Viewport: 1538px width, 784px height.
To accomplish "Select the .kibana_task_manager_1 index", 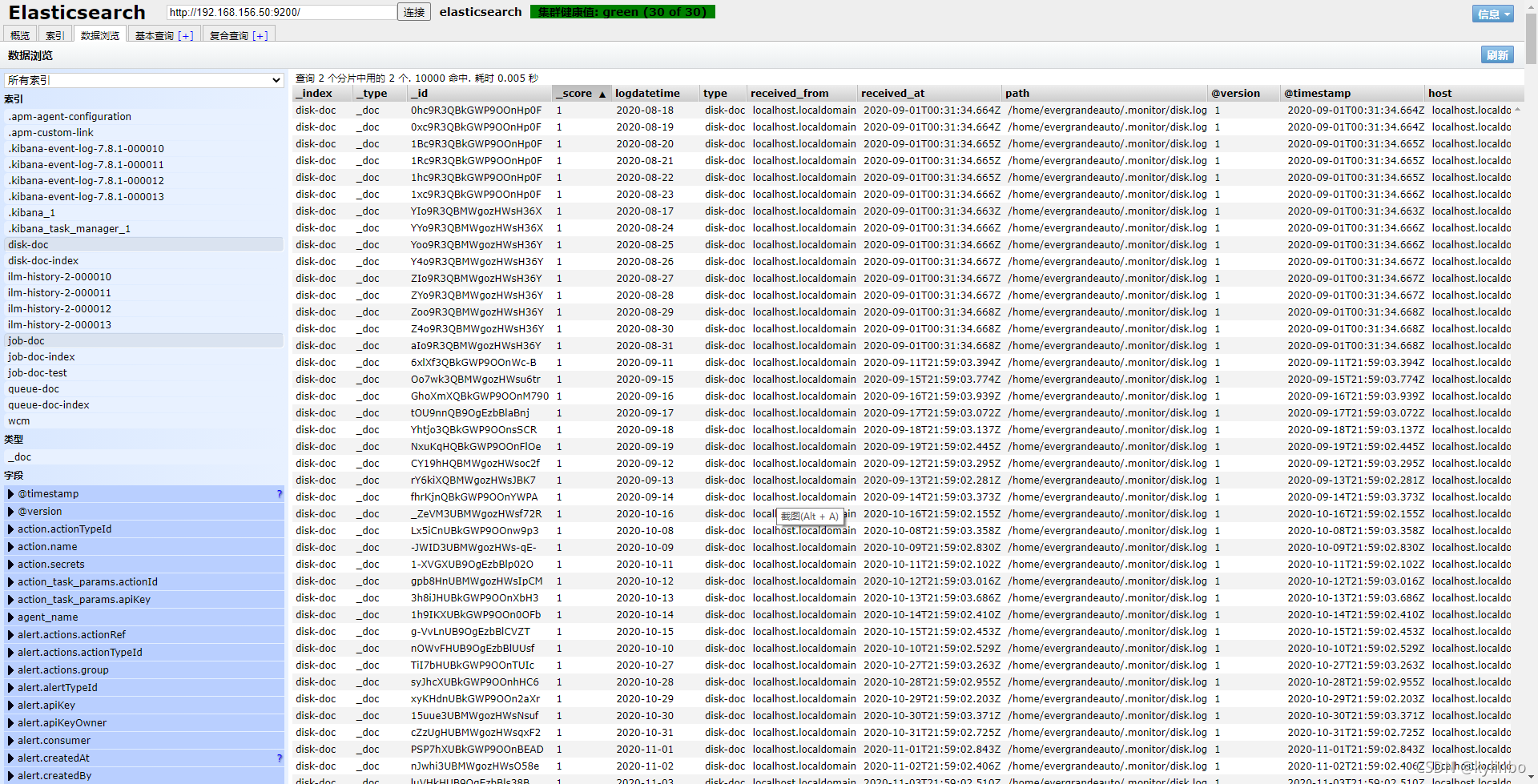I will coord(144,228).
